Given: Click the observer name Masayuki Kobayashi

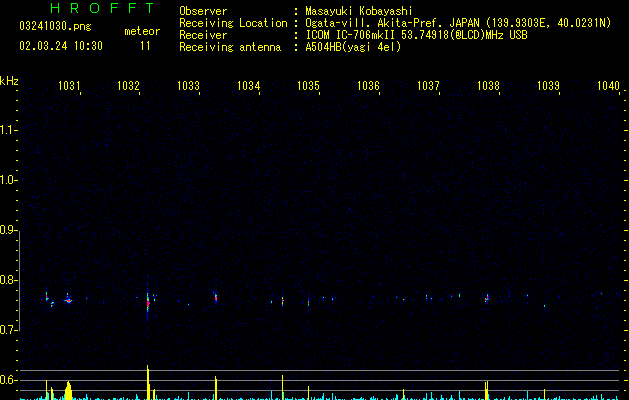Looking at the screenshot, I should [359, 11].
